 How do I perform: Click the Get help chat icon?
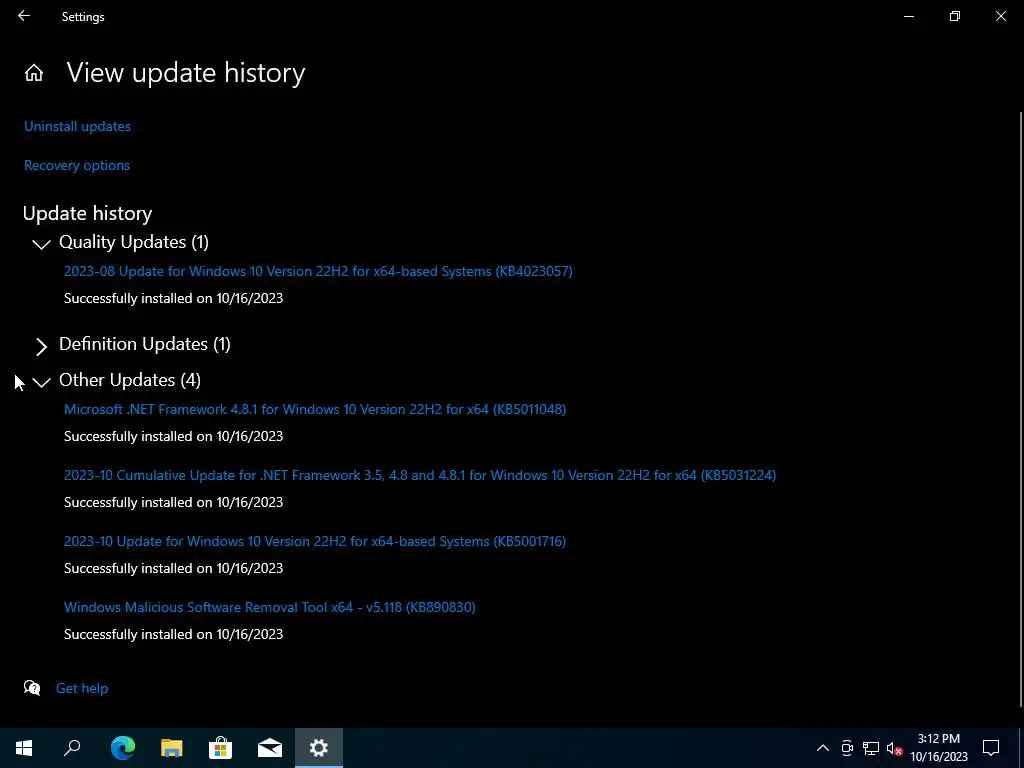tap(32, 688)
